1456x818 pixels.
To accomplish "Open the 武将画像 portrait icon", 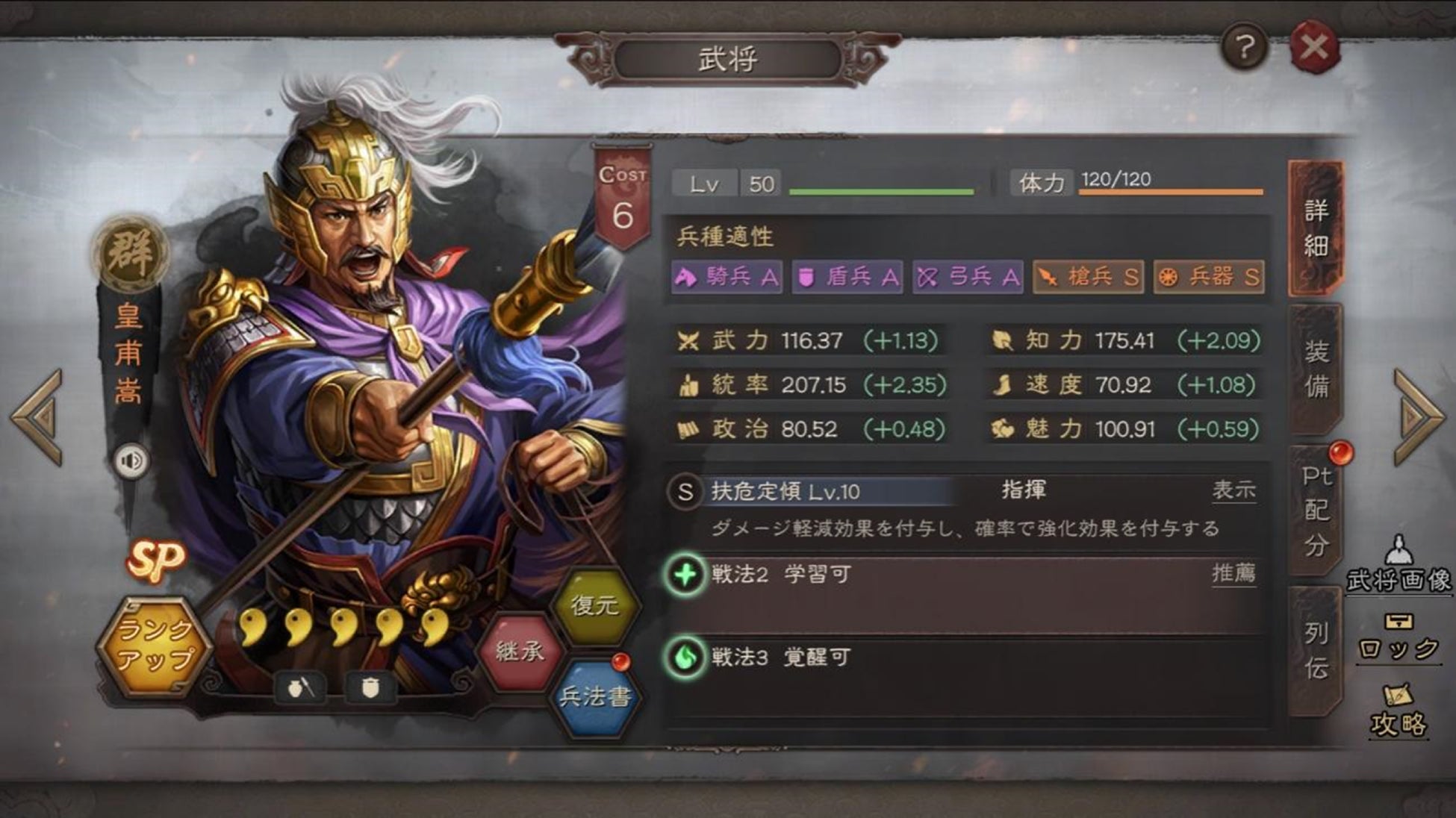I will pyautogui.click(x=1399, y=564).
